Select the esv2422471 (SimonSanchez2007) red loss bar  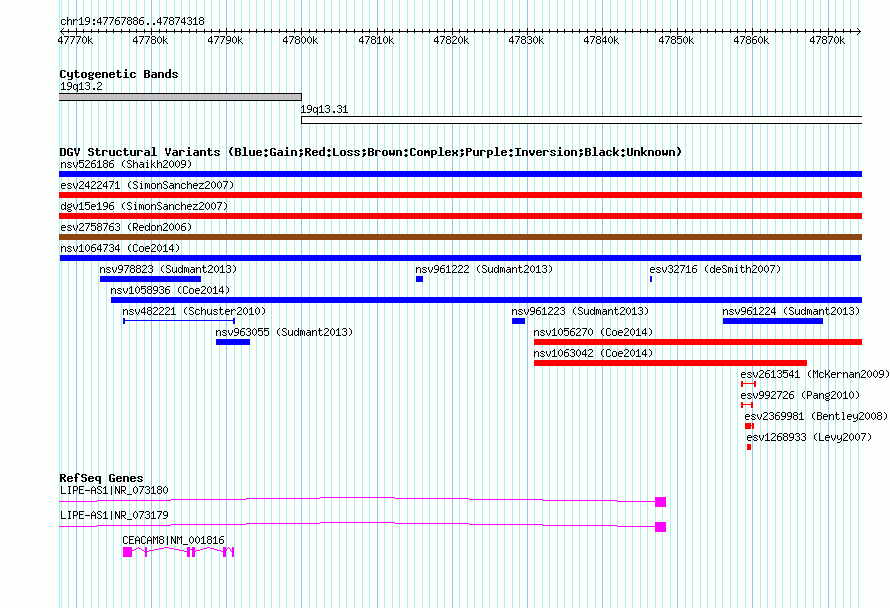460,195
